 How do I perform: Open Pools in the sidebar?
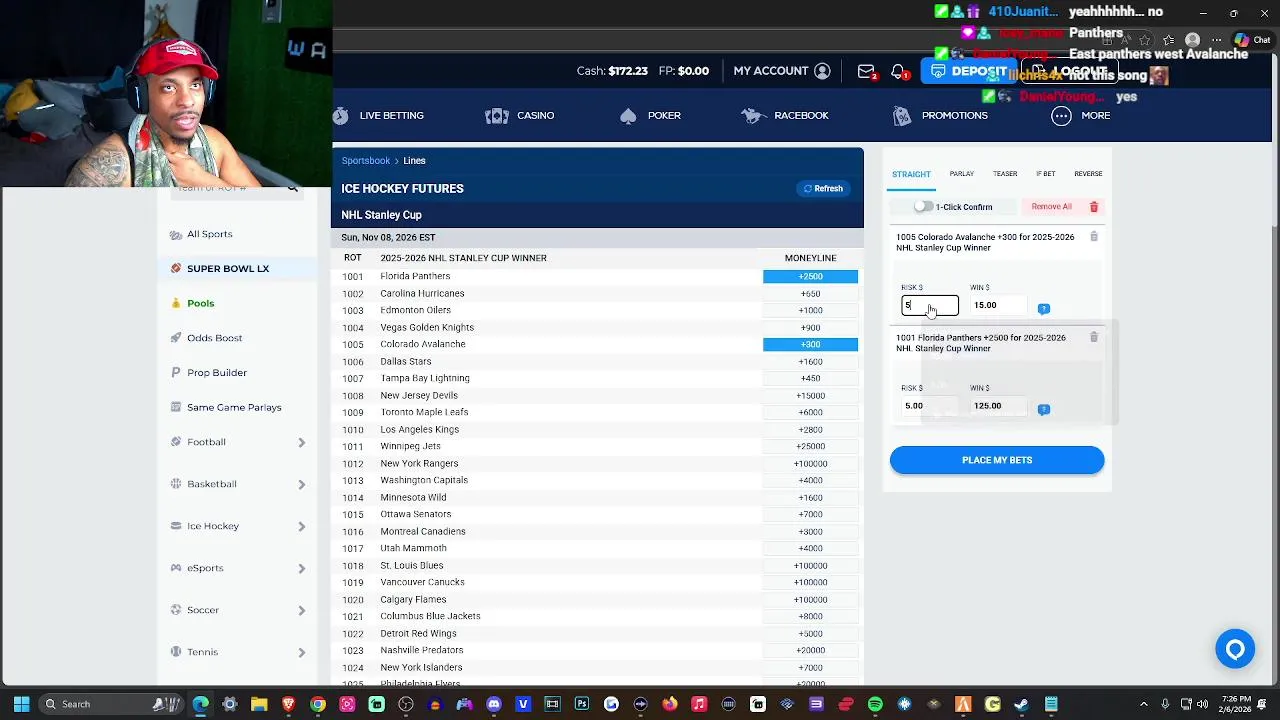(x=200, y=303)
